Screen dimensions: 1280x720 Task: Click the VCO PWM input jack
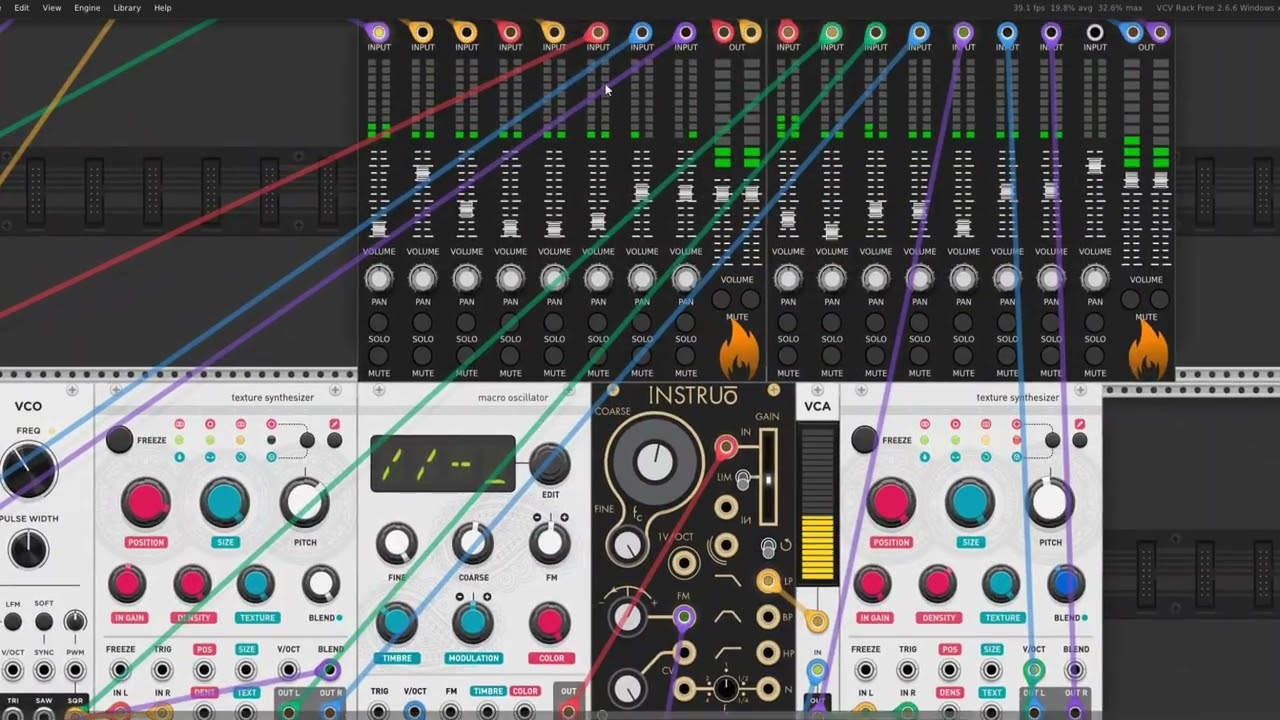click(x=75, y=670)
